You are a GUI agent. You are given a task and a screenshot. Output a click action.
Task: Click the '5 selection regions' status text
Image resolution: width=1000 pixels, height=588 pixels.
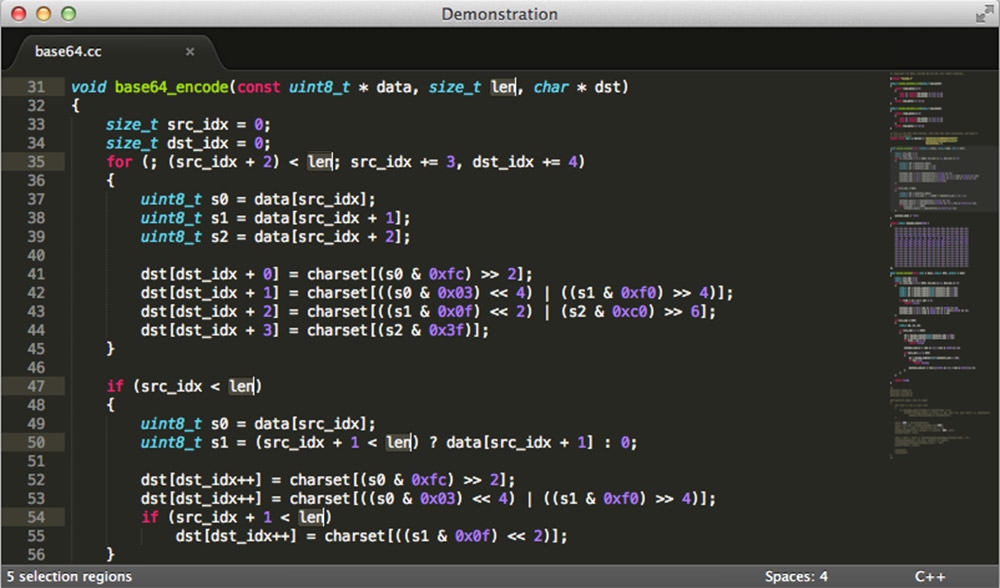click(x=69, y=577)
